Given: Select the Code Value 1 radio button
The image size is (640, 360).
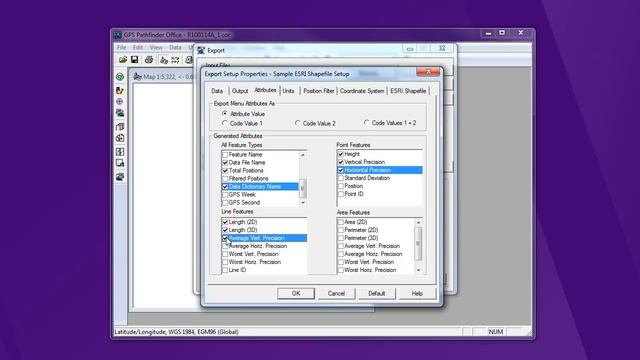Looking at the screenshot, I should [224, 123].
